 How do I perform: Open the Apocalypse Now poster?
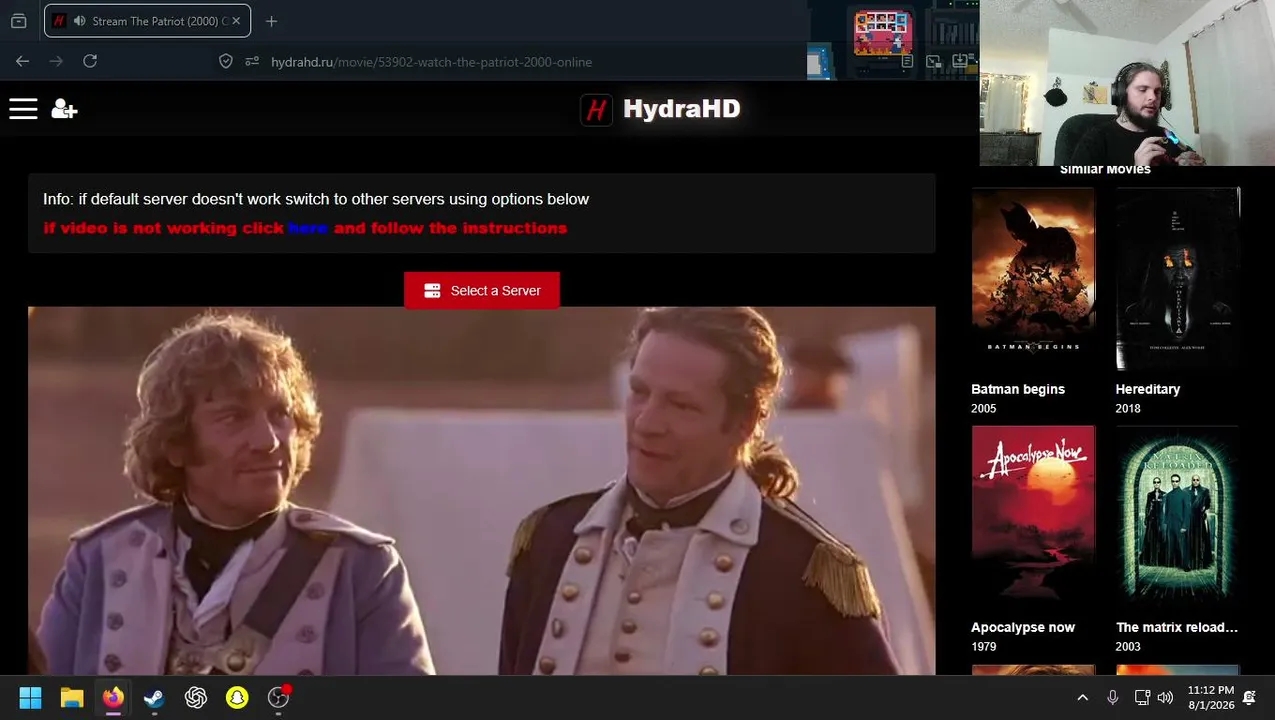[x=1033, y=517]
